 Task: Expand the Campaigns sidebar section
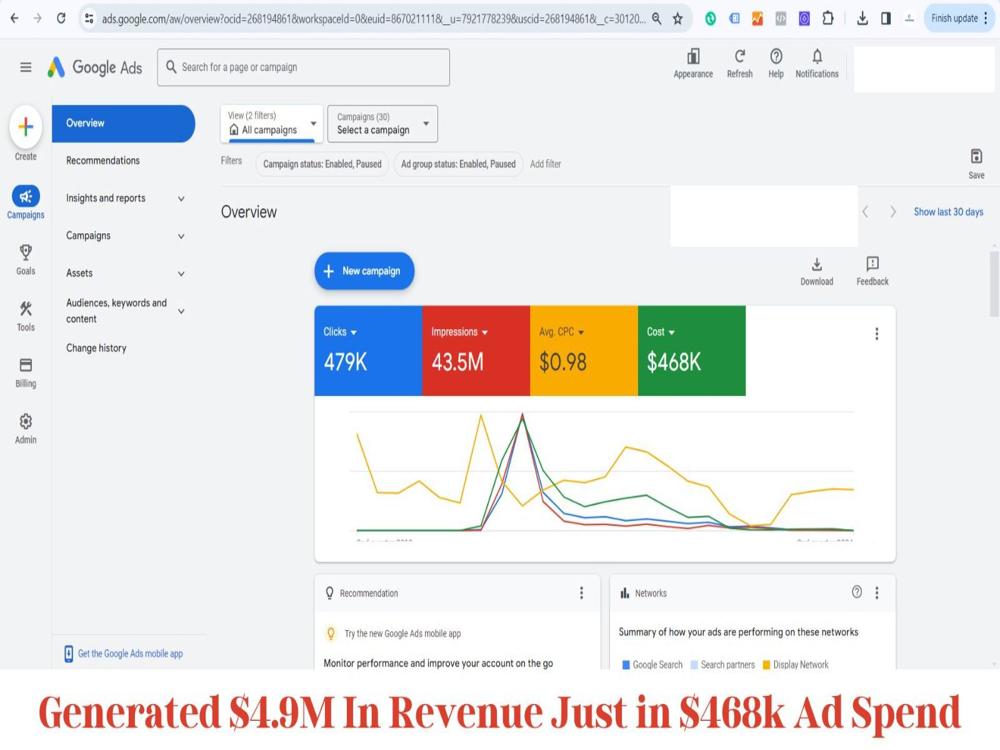[181, 236]
